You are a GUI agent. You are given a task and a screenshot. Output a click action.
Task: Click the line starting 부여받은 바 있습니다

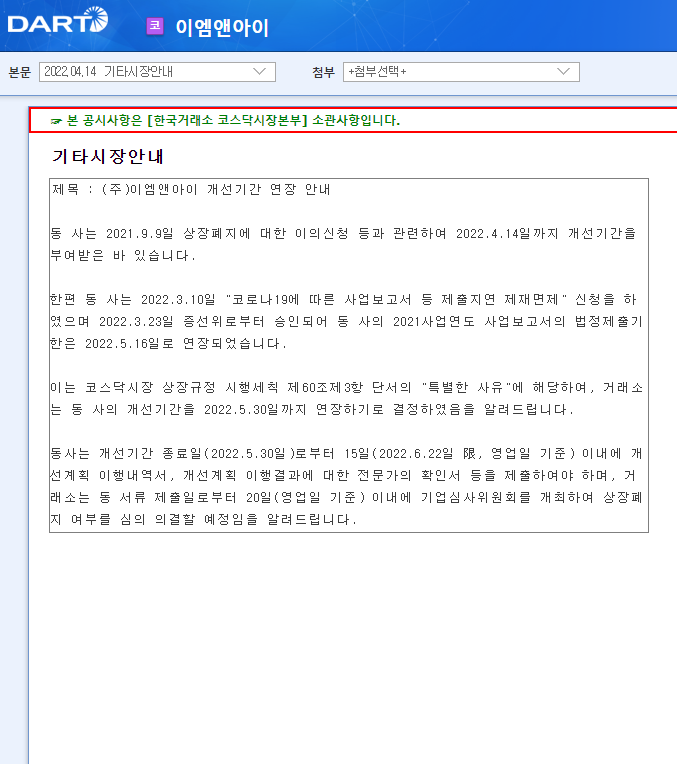[x=123, y=255]
